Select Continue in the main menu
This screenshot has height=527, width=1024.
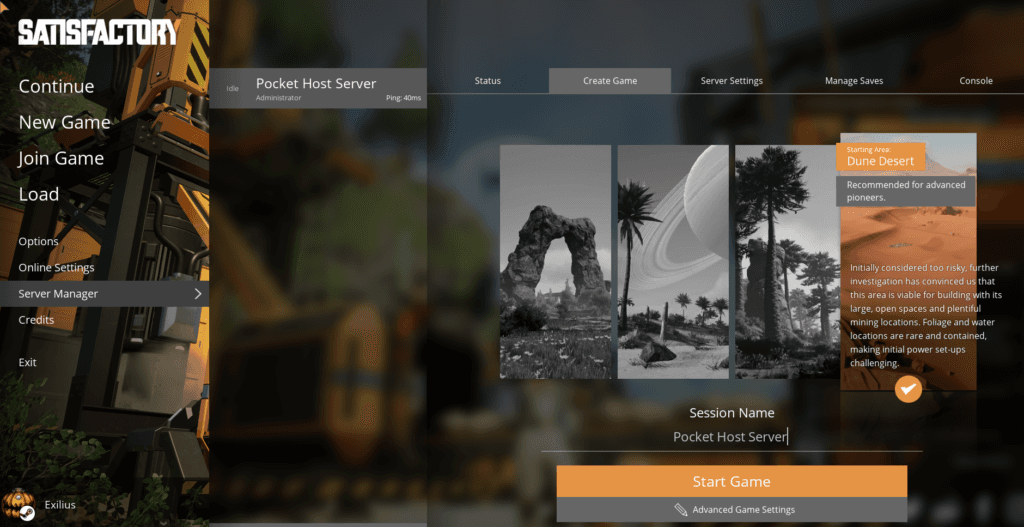pos(56,86)
